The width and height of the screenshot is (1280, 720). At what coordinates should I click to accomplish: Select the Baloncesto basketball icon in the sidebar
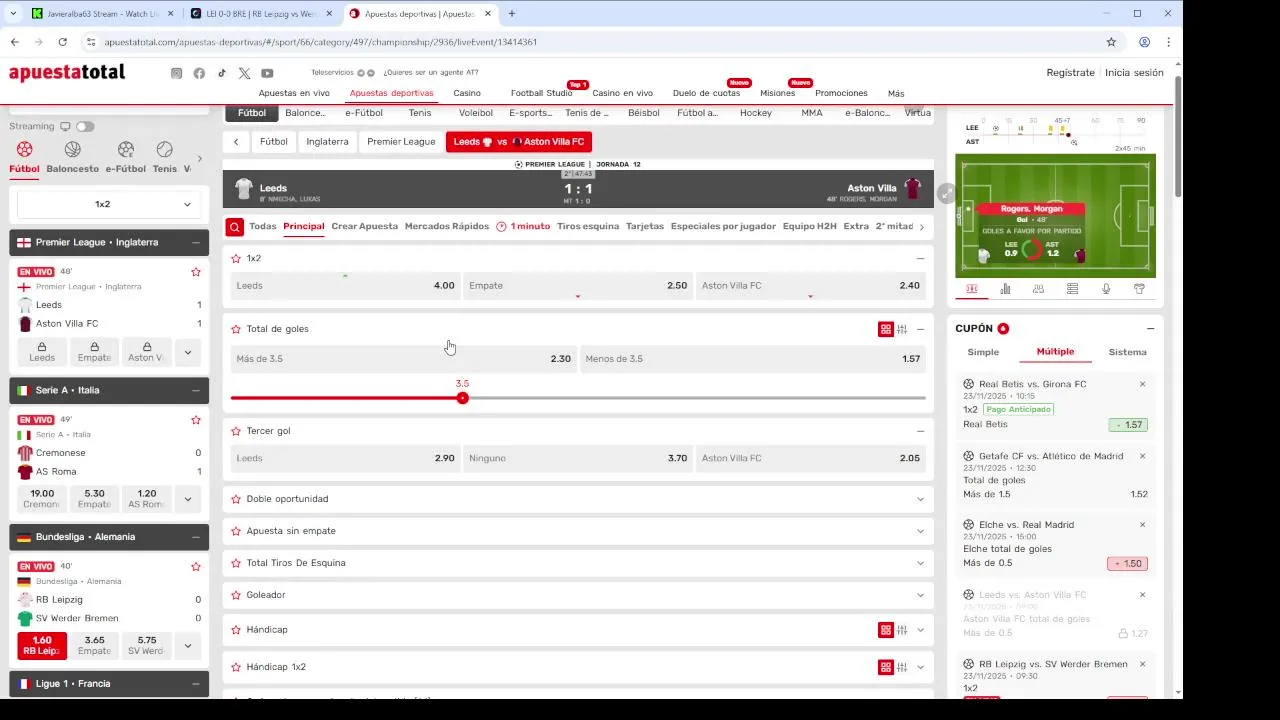tap(72, 149)
